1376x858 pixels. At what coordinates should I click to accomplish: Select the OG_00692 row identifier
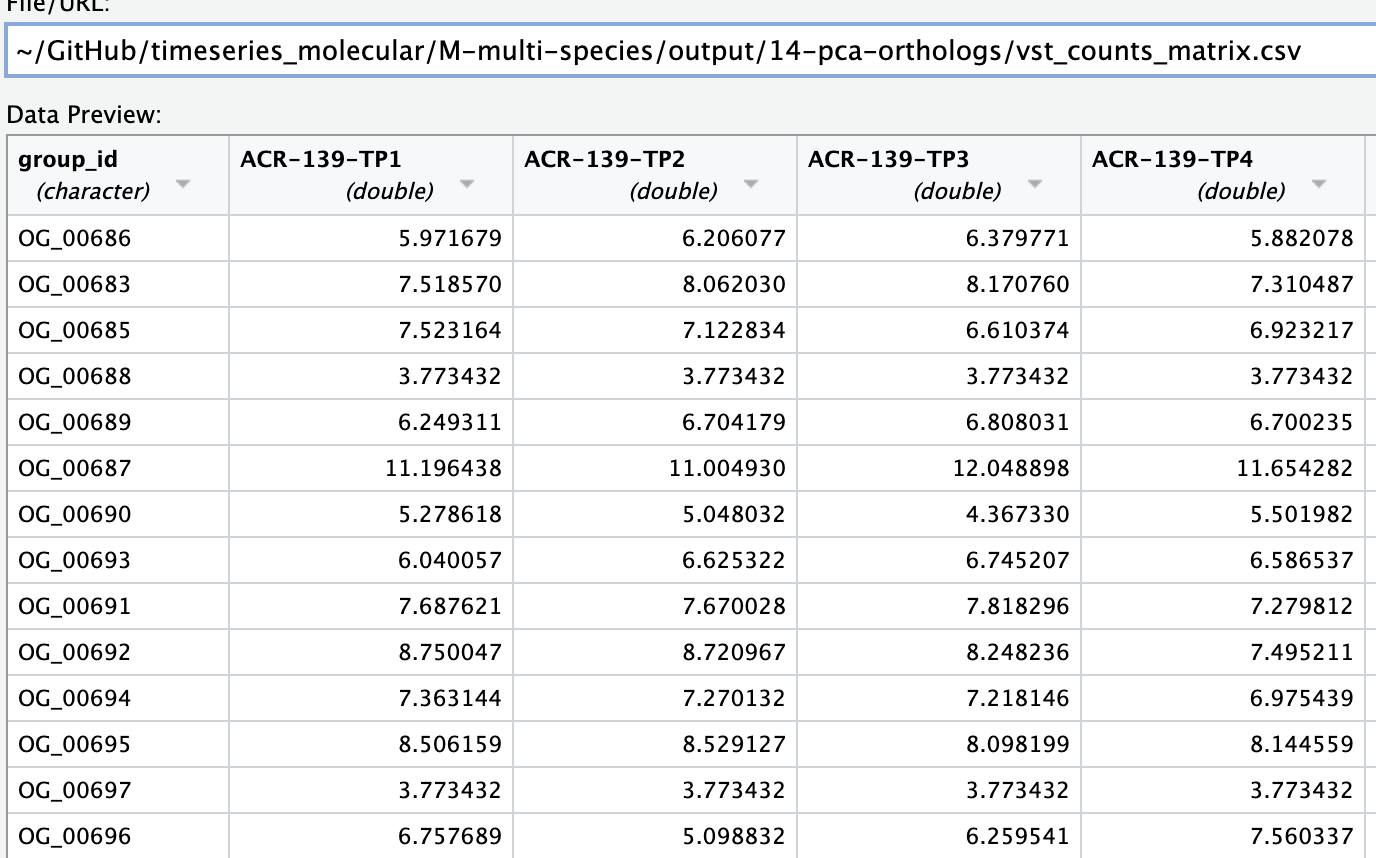[x=74, y=652]
